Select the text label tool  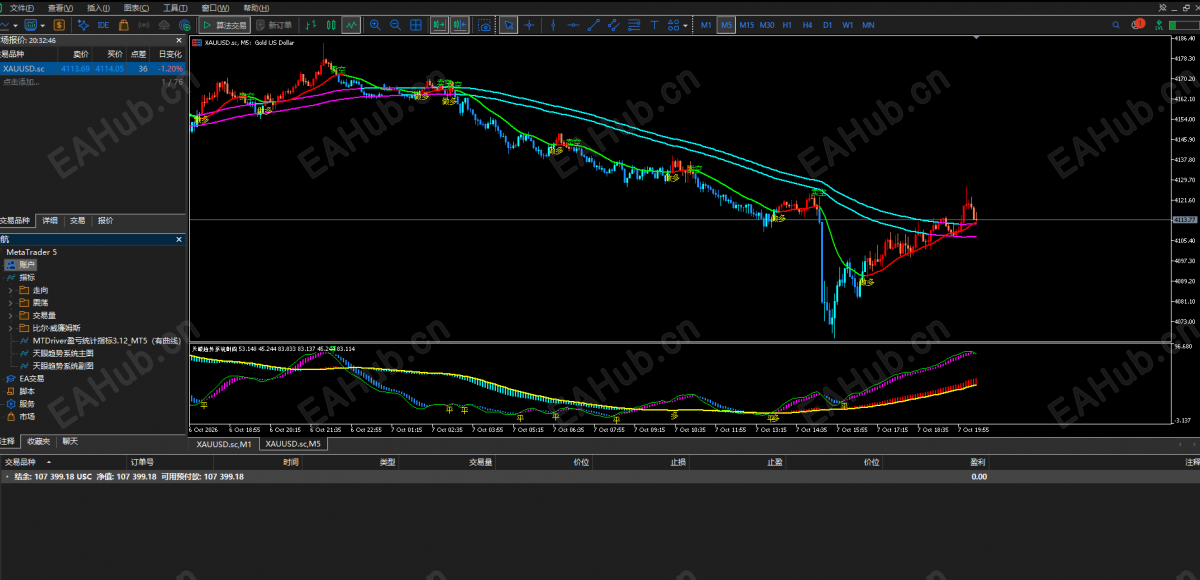654,24
